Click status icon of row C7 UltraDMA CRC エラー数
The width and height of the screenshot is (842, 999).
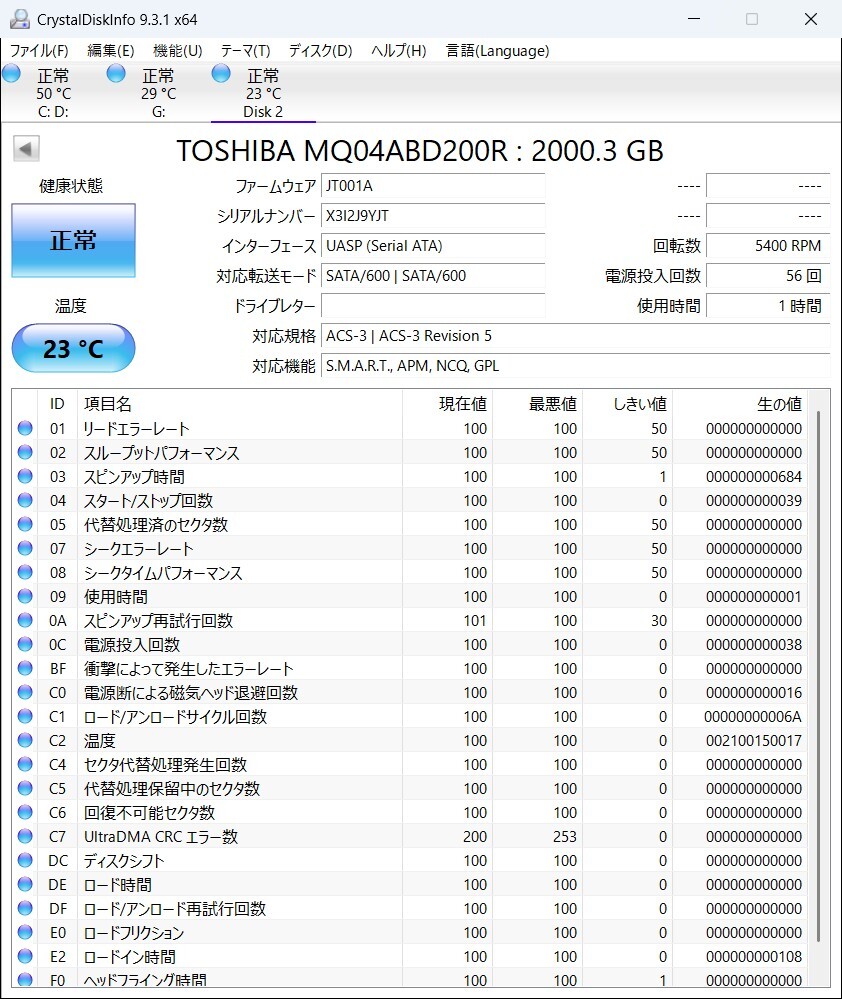click(x=25, y=836)
